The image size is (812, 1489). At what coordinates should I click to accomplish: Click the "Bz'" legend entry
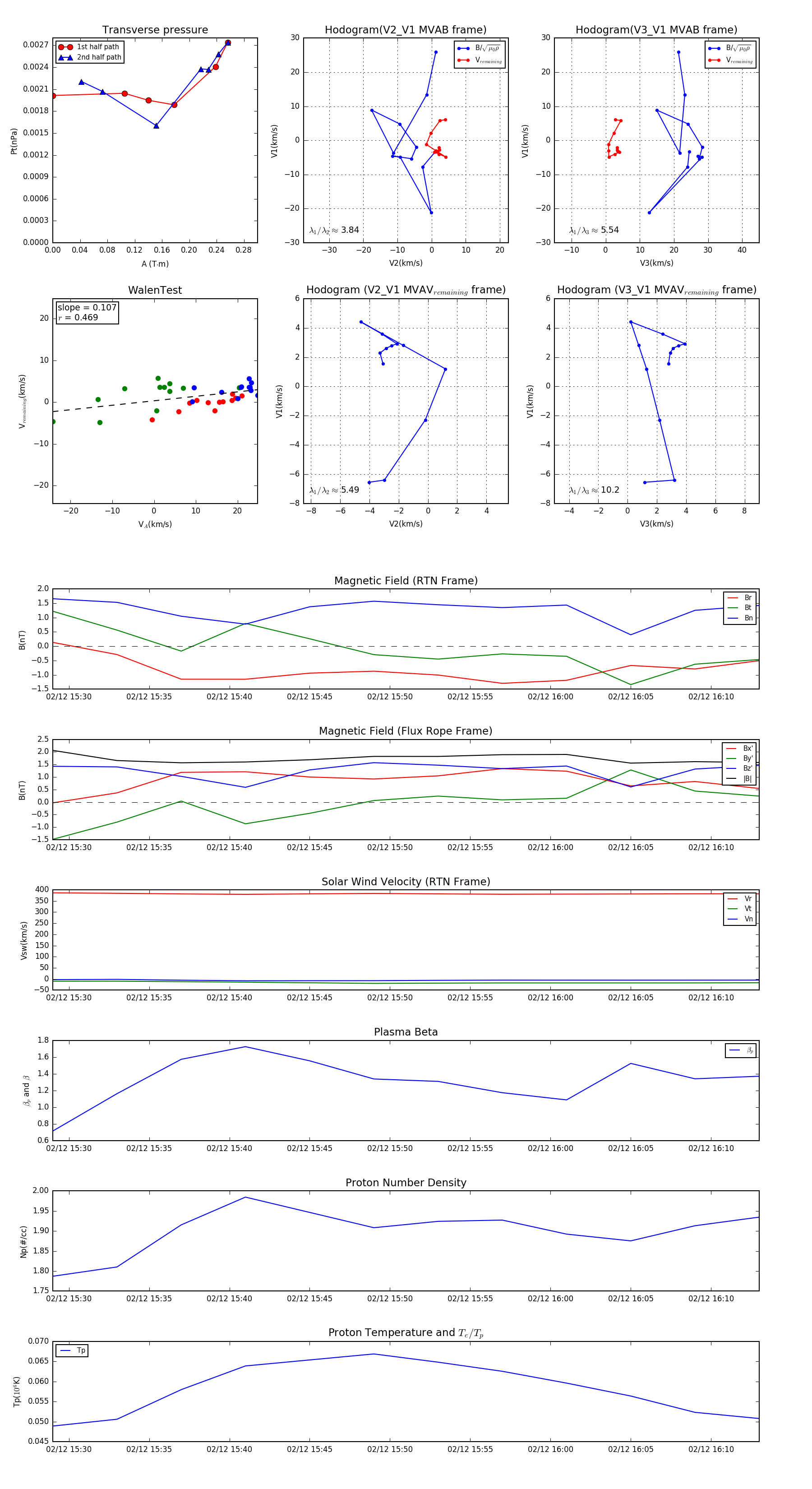tap(739, 768)
